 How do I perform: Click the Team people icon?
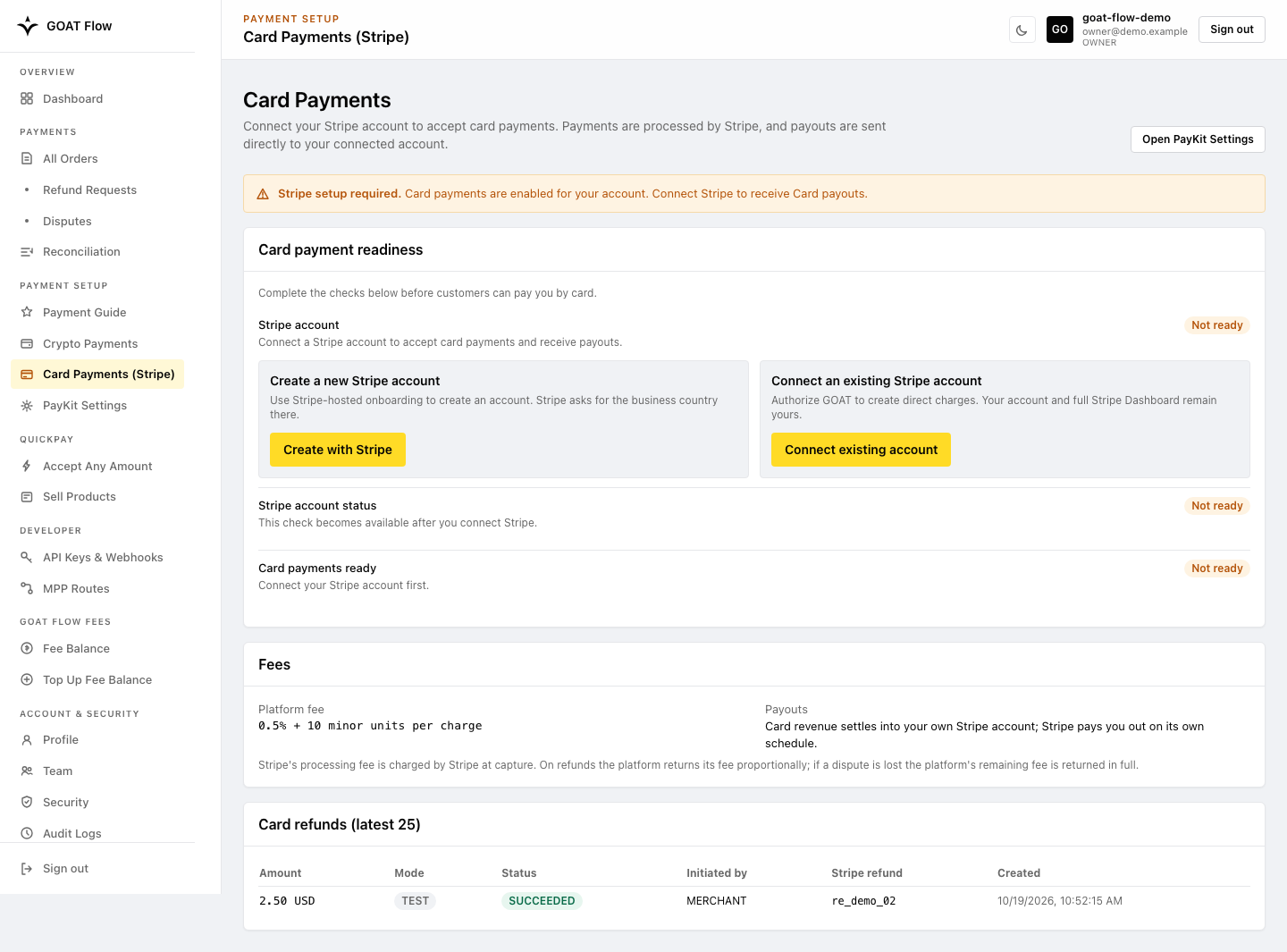(27, 771)
